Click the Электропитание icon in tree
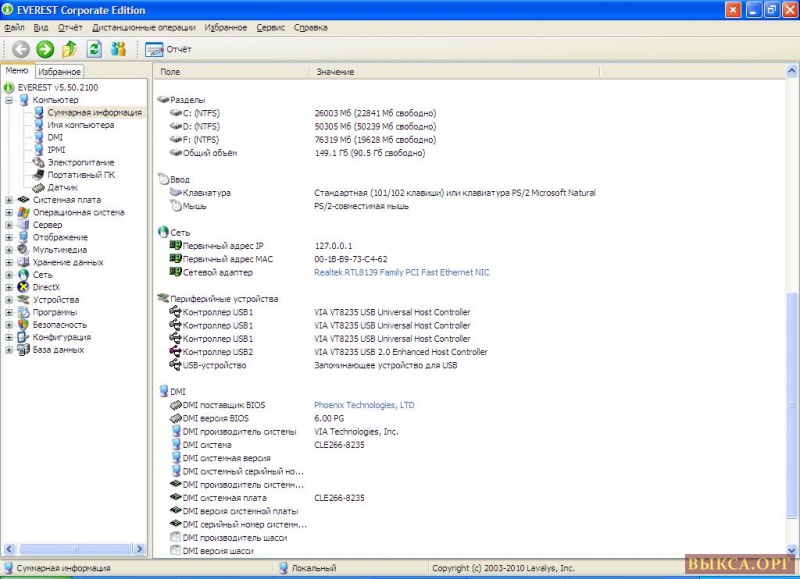The image size is (800, 579). click(38, 162)
